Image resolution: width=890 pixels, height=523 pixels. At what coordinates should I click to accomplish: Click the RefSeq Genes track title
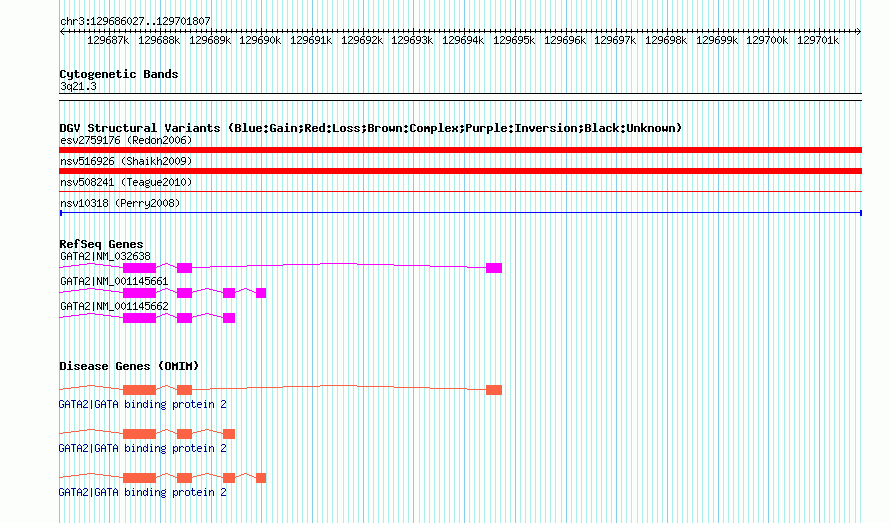(x=101, y=244)
